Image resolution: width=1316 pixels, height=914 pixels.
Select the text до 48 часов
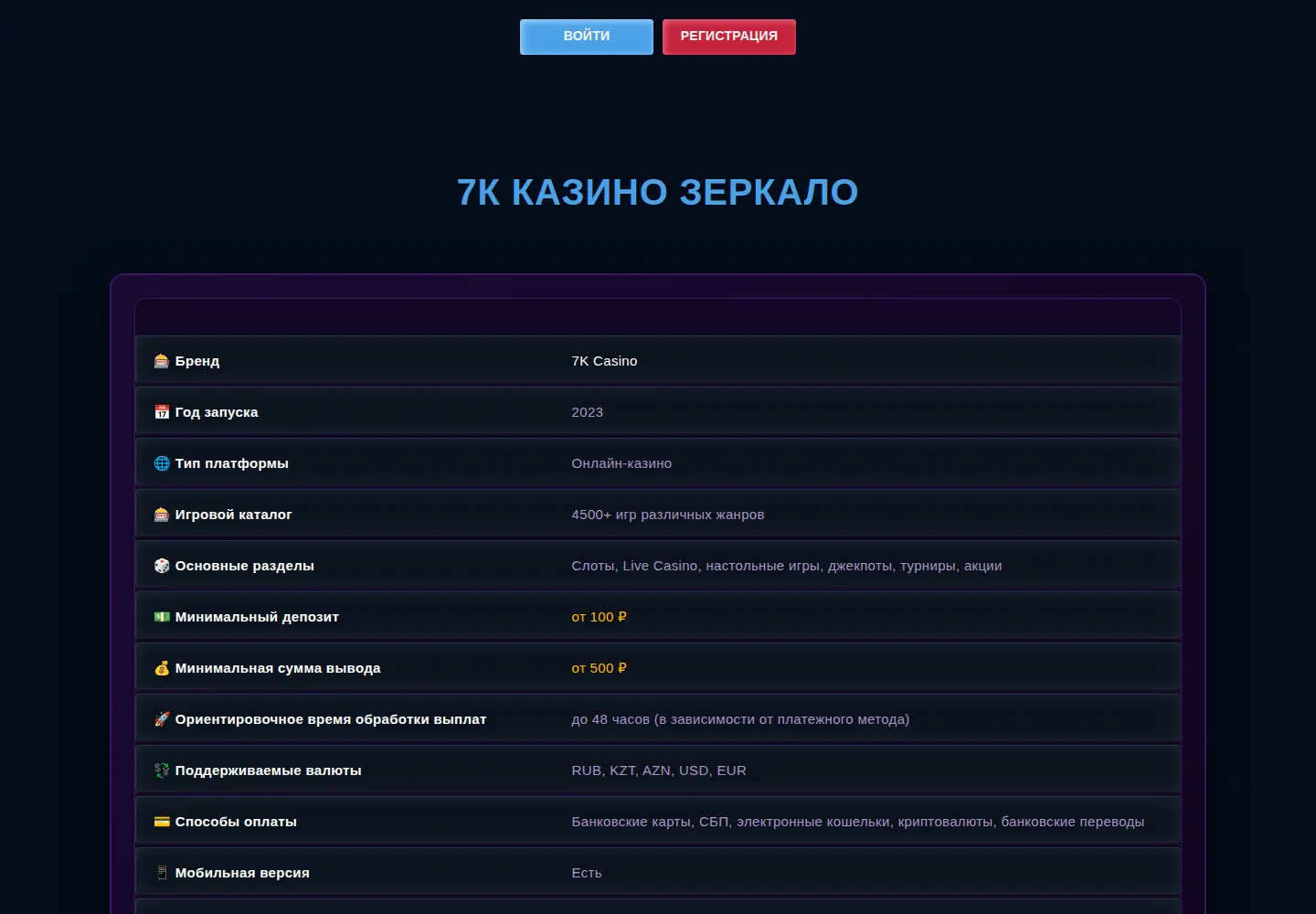[610, 719]
